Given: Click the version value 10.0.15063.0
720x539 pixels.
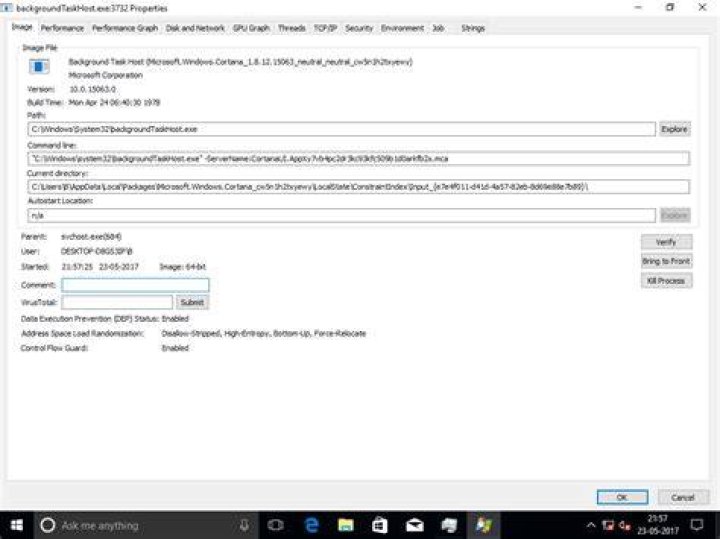Looking at the screenshot, I should [x=92, y=89].
